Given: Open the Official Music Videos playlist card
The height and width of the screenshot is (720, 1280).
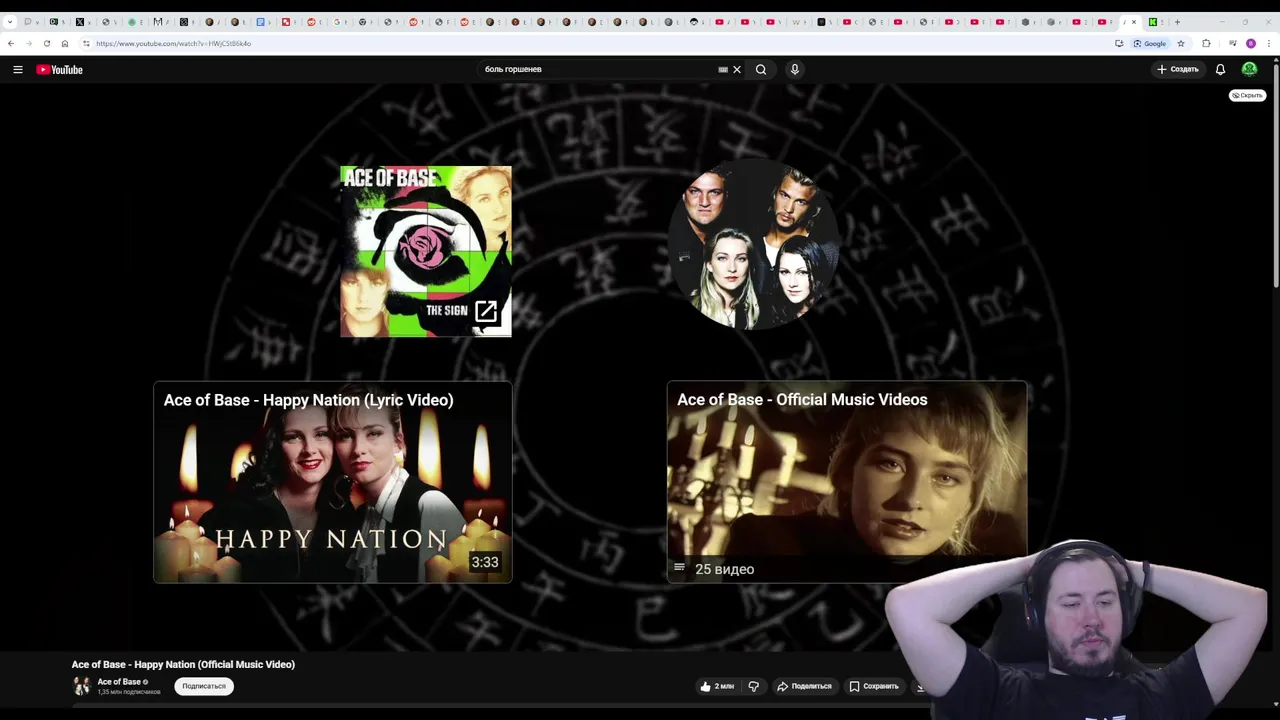Looking at the screenshot, I should pyautogui.click(x=847, y=481).
